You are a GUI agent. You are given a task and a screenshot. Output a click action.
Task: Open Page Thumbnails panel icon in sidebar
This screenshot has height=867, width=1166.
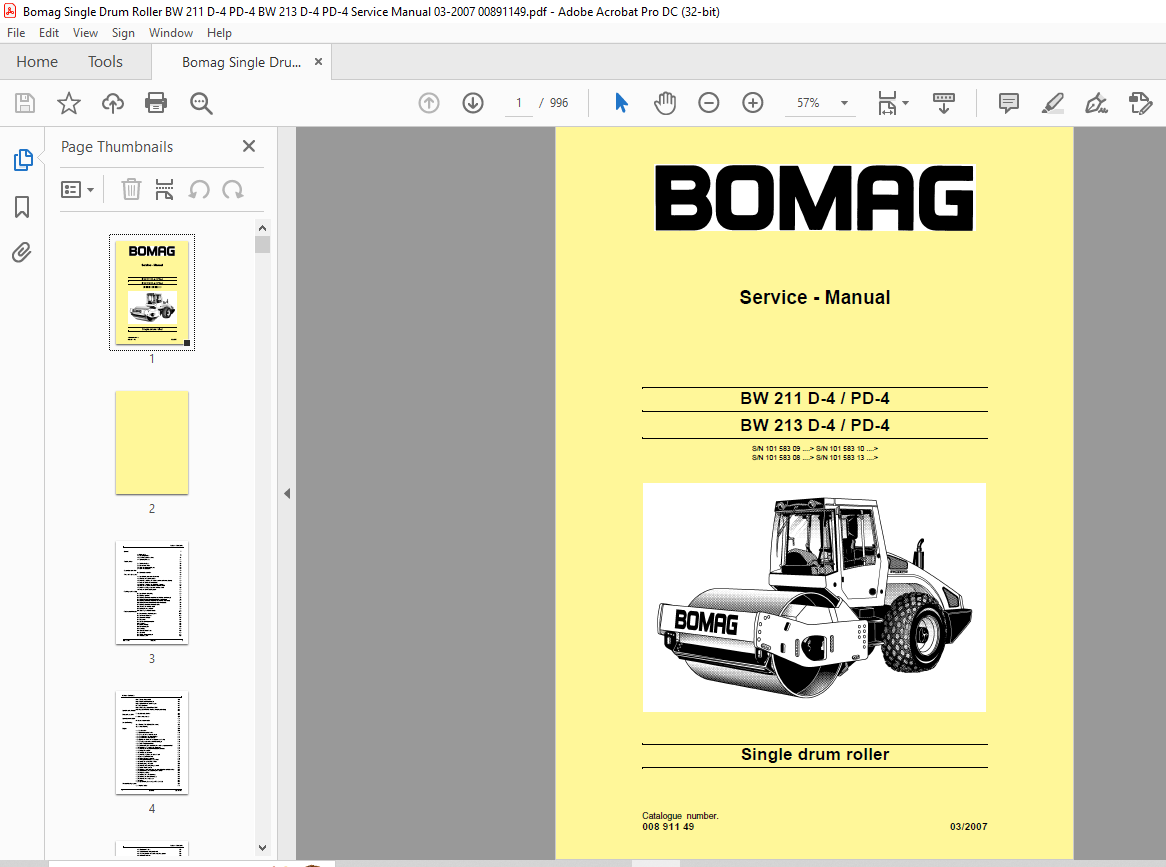coord(23,160)
